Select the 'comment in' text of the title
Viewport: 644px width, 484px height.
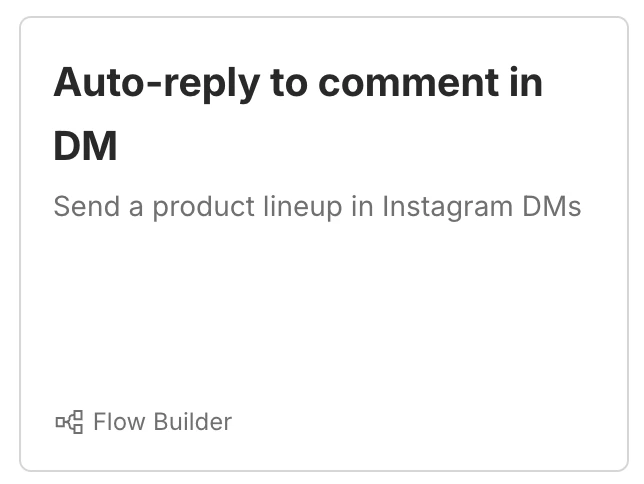click(430, 83)
